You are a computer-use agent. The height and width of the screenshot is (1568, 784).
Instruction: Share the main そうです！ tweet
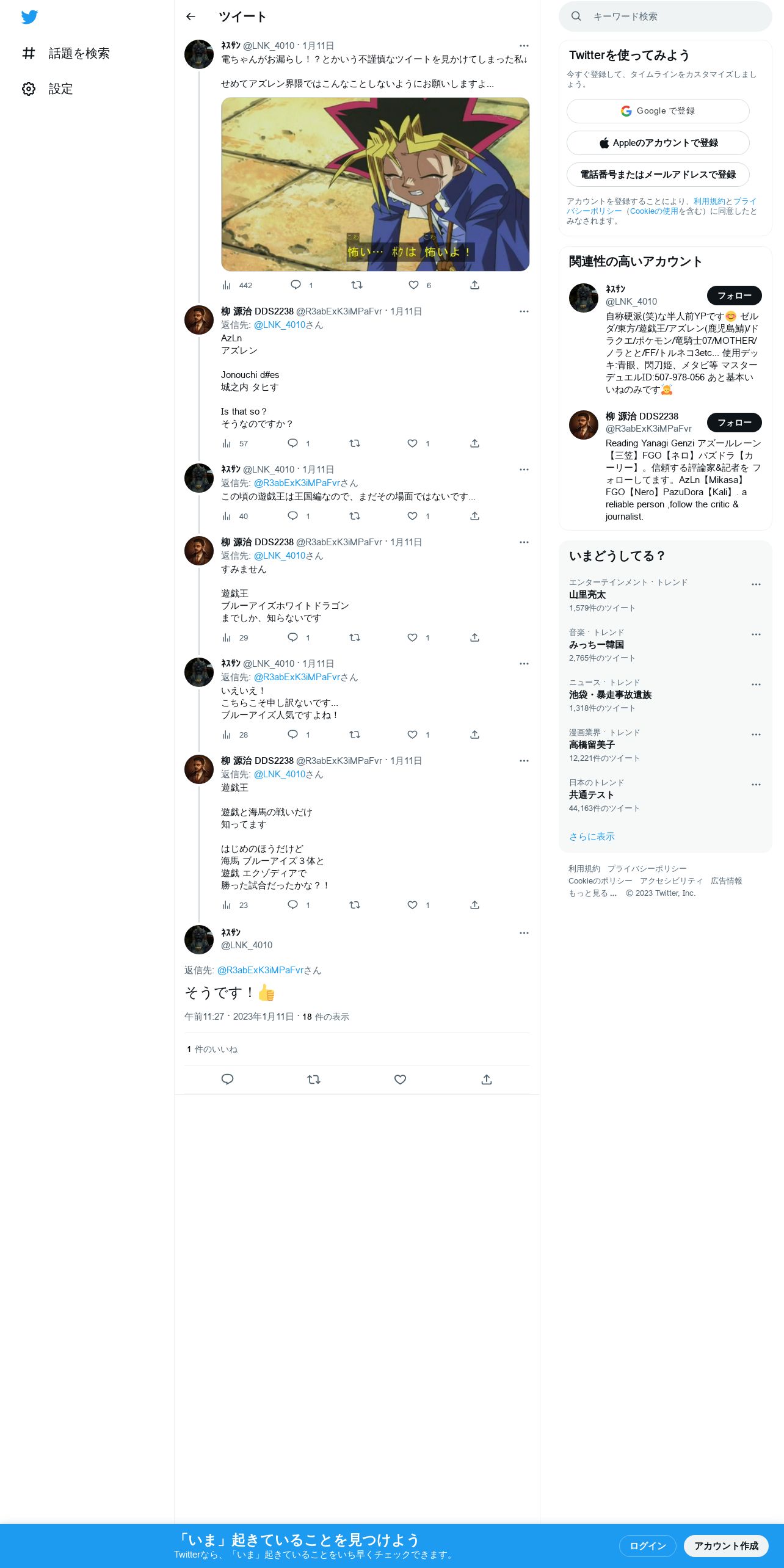[x=487, y=1080]
